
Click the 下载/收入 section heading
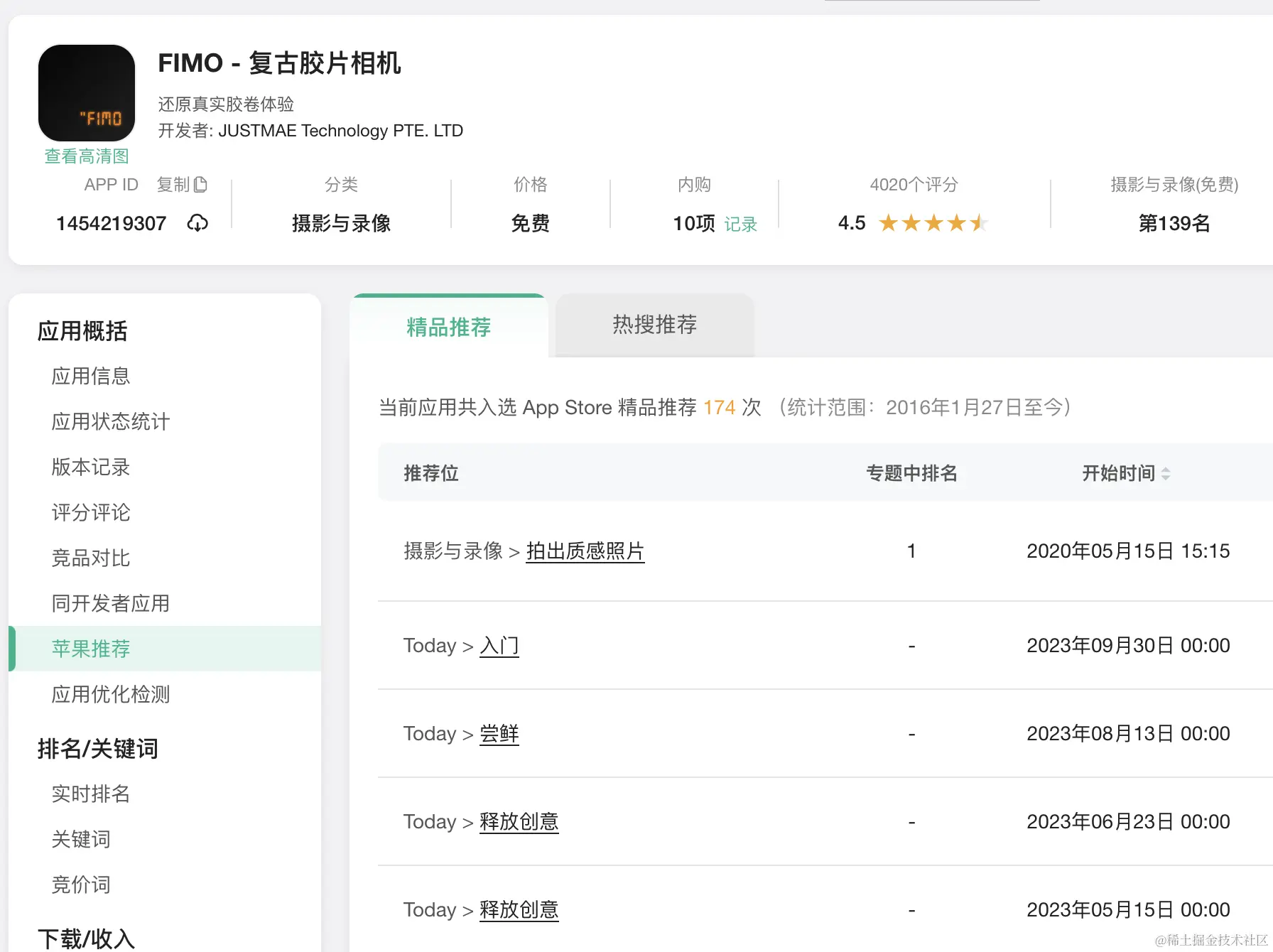click(x=86, y=939)
